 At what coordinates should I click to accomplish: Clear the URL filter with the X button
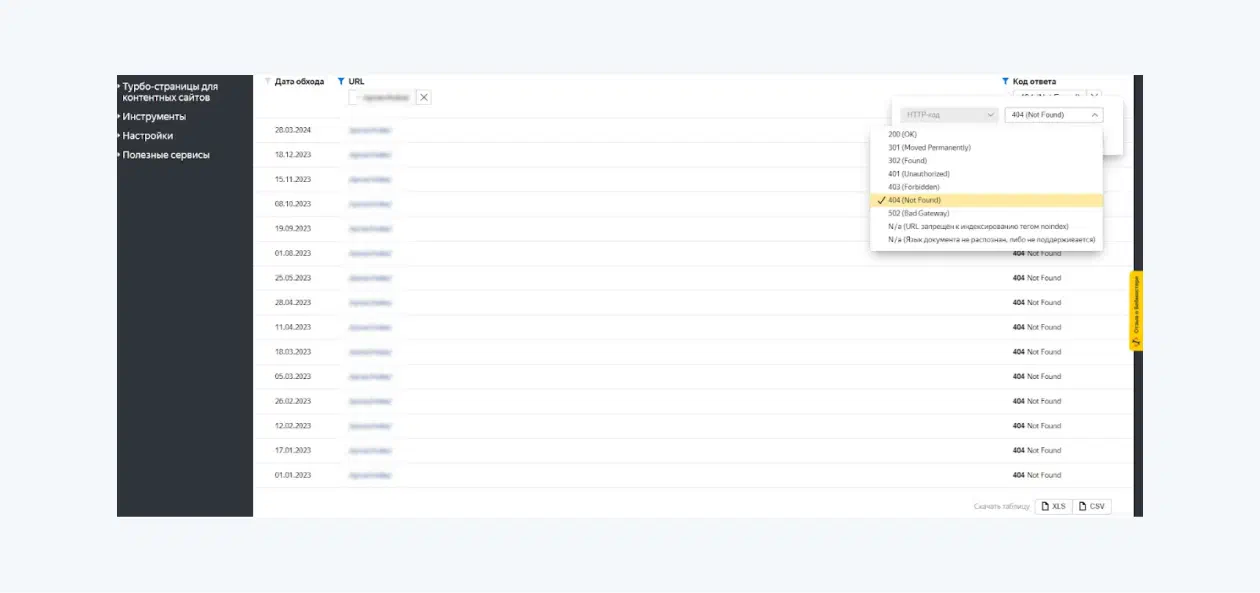(424, 97)
